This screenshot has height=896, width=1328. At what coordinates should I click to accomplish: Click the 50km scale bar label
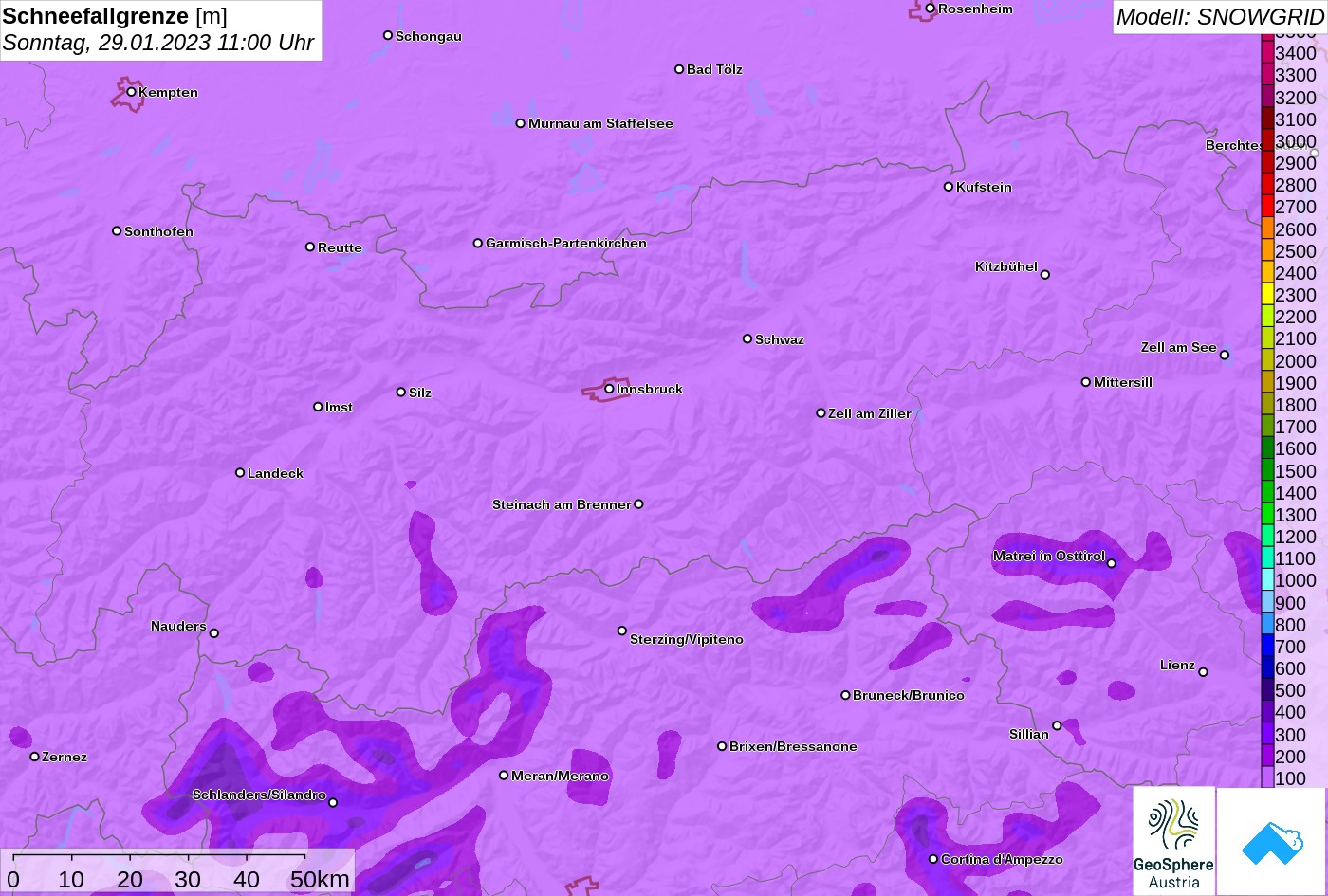[x=320, y=880]
